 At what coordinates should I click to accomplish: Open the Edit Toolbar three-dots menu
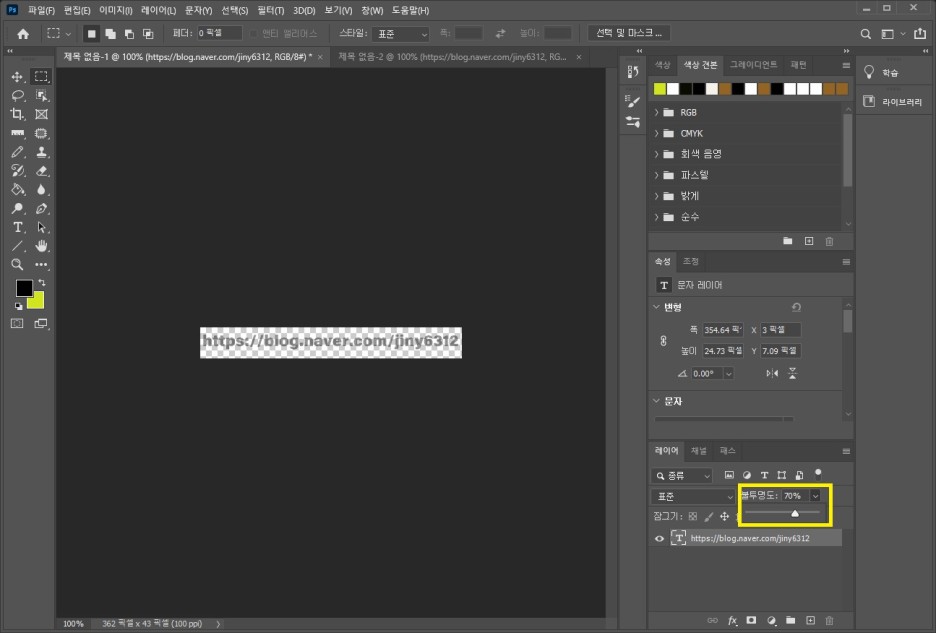[41, 265]
